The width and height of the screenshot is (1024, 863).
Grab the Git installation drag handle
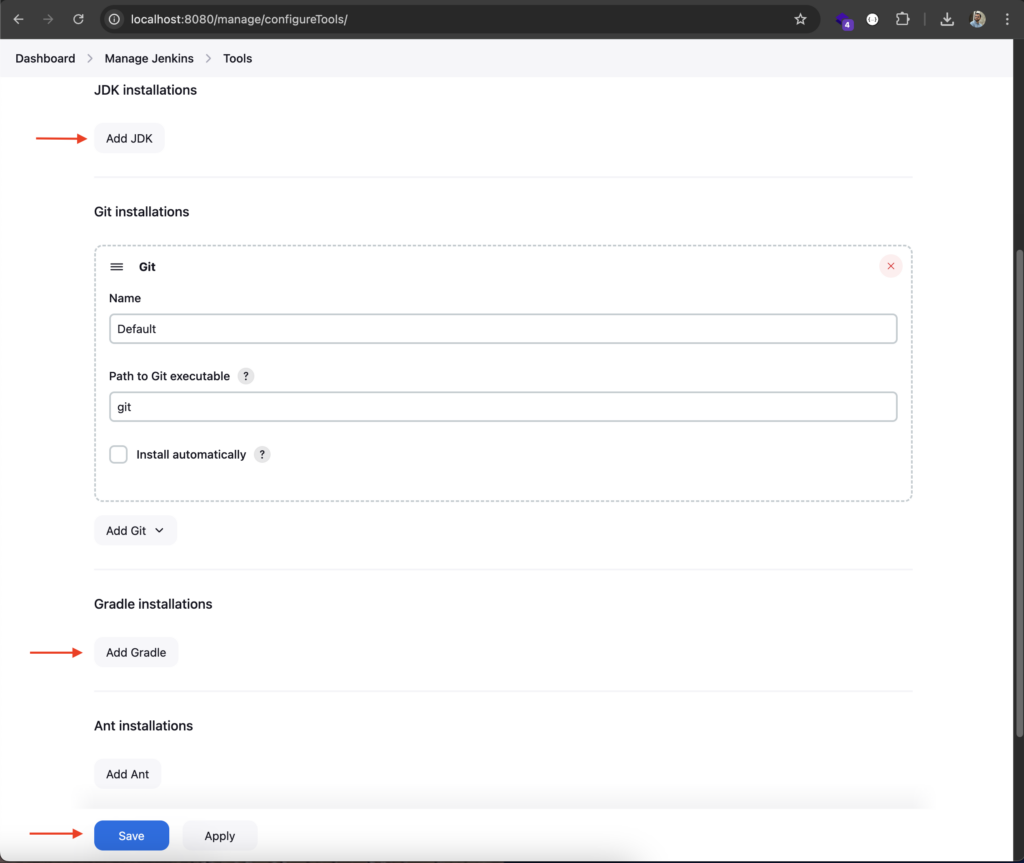coord(117,267)
